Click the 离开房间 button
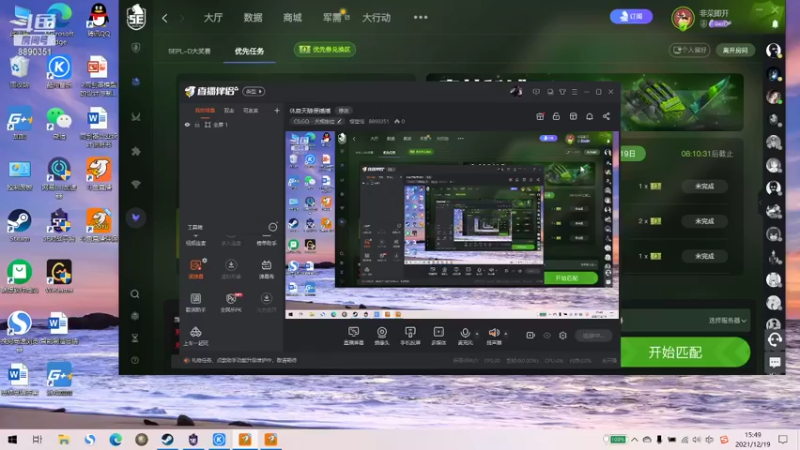 click(x=735, y=50)
